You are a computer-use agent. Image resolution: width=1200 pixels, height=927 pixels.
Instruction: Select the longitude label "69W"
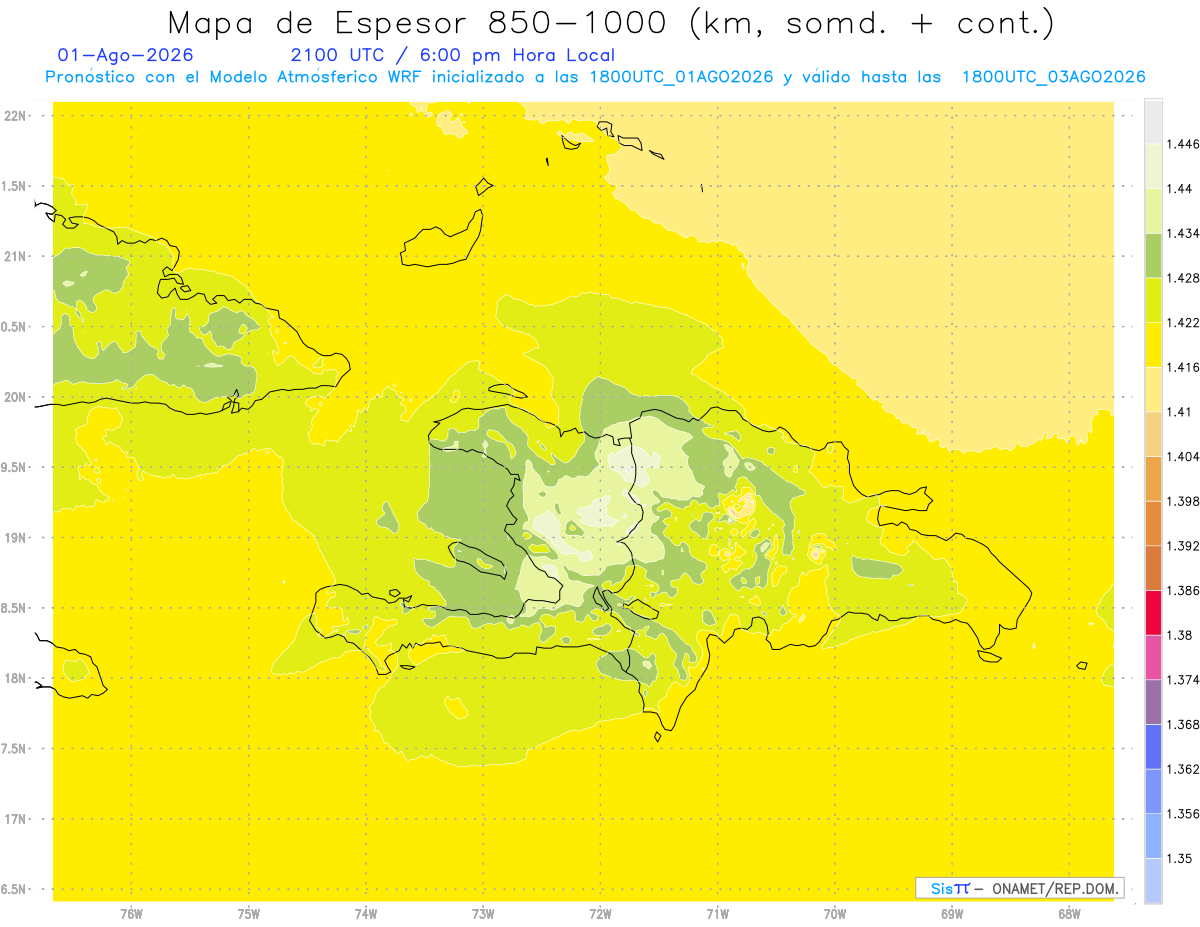coord(952,914)
